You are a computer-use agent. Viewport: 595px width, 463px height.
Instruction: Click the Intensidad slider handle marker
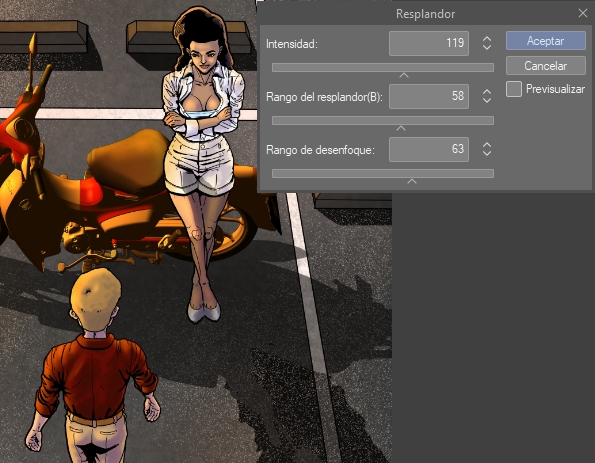coord(404,76)
